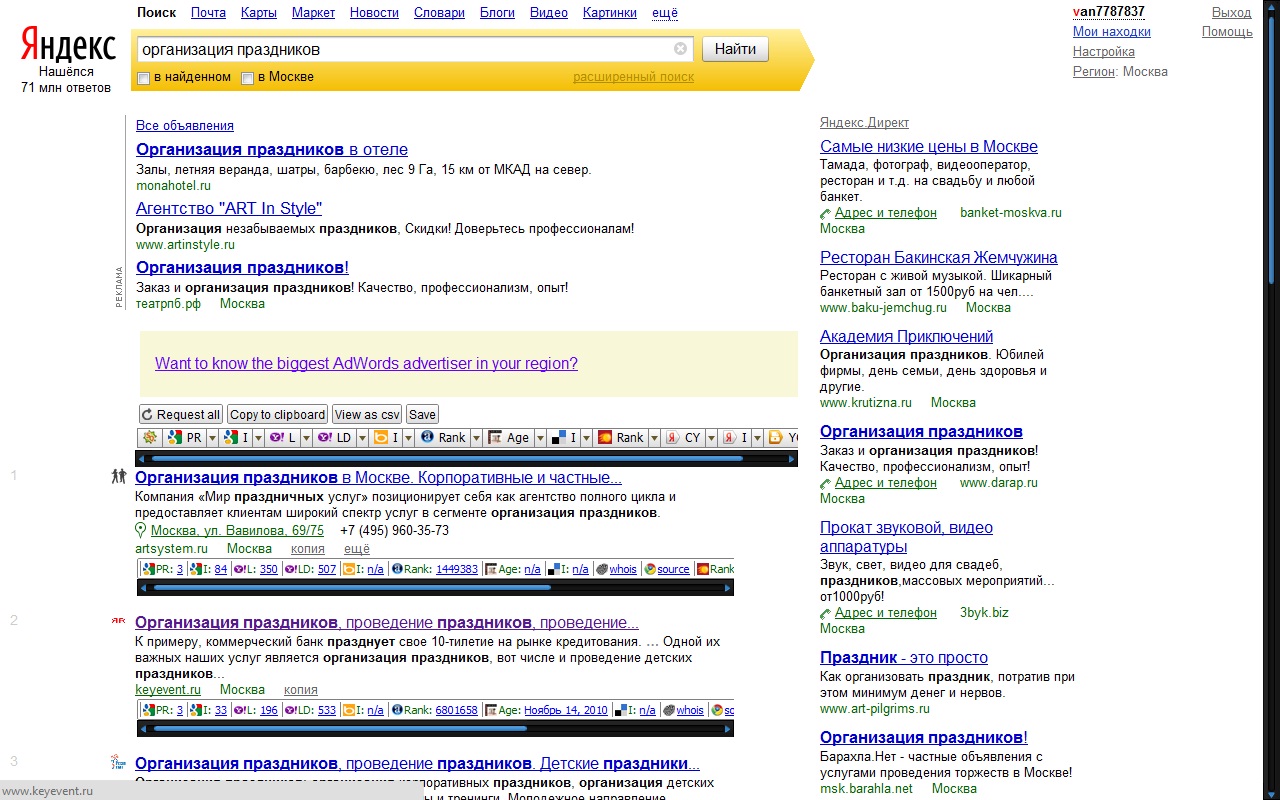Open the Alexa Rank column dropdown arrow
The width and height of the screenshot is (1280, 800).
[x=477, y=438]
